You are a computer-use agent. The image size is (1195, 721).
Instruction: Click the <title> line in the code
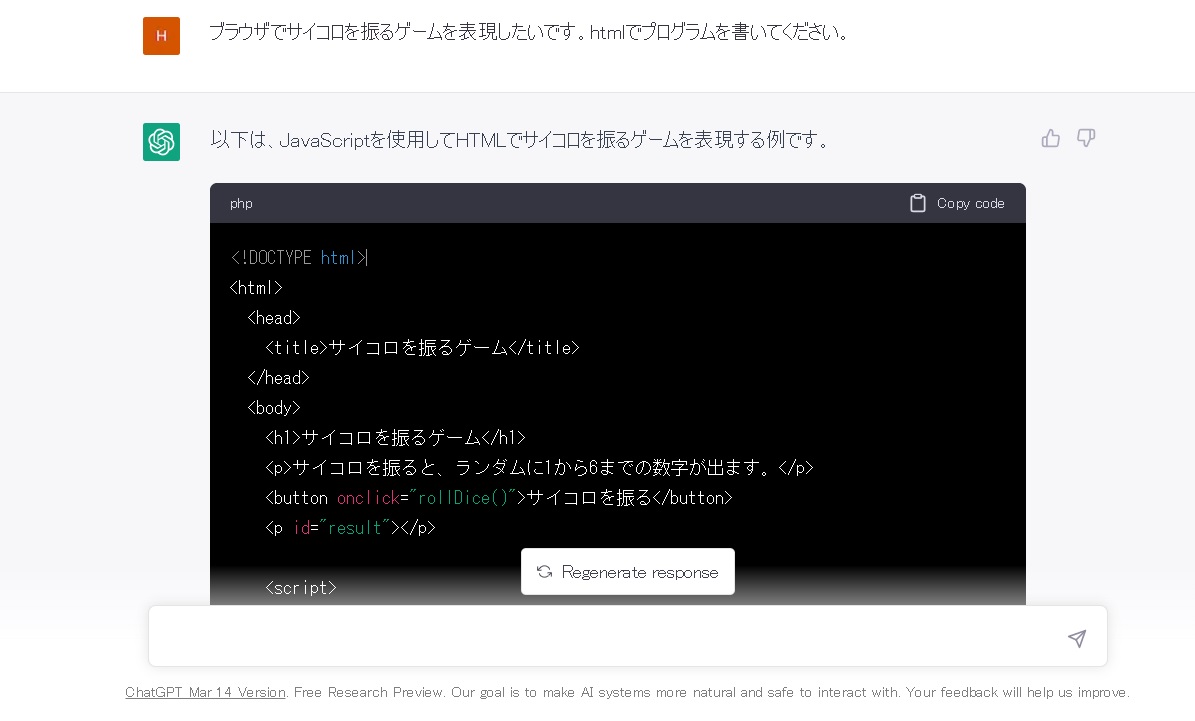[422, 348]
